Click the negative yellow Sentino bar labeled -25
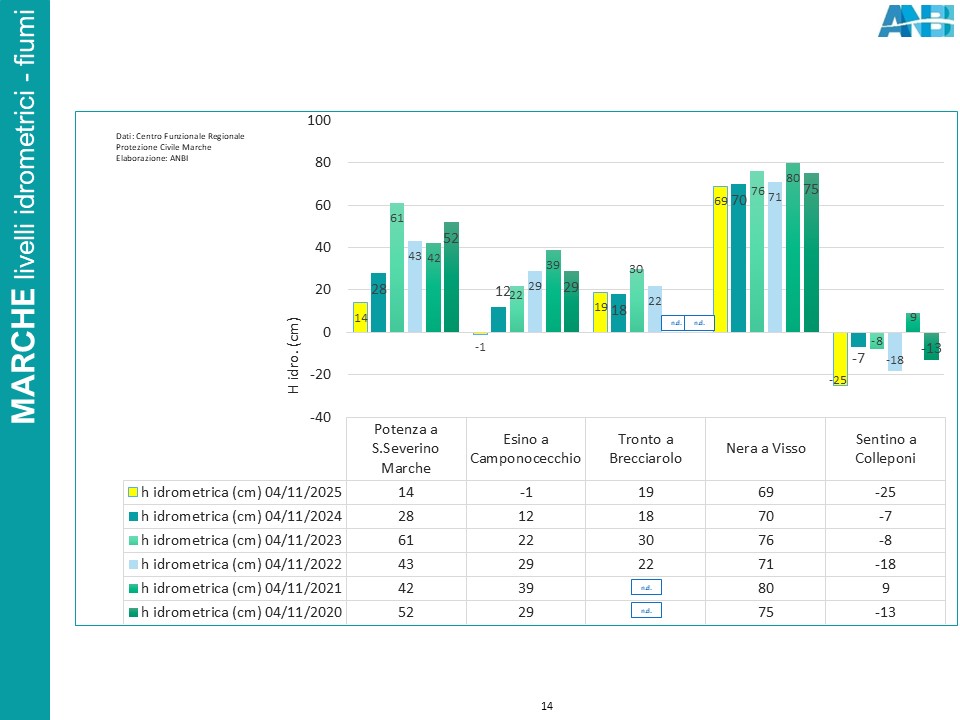 [x=839, y=358]
